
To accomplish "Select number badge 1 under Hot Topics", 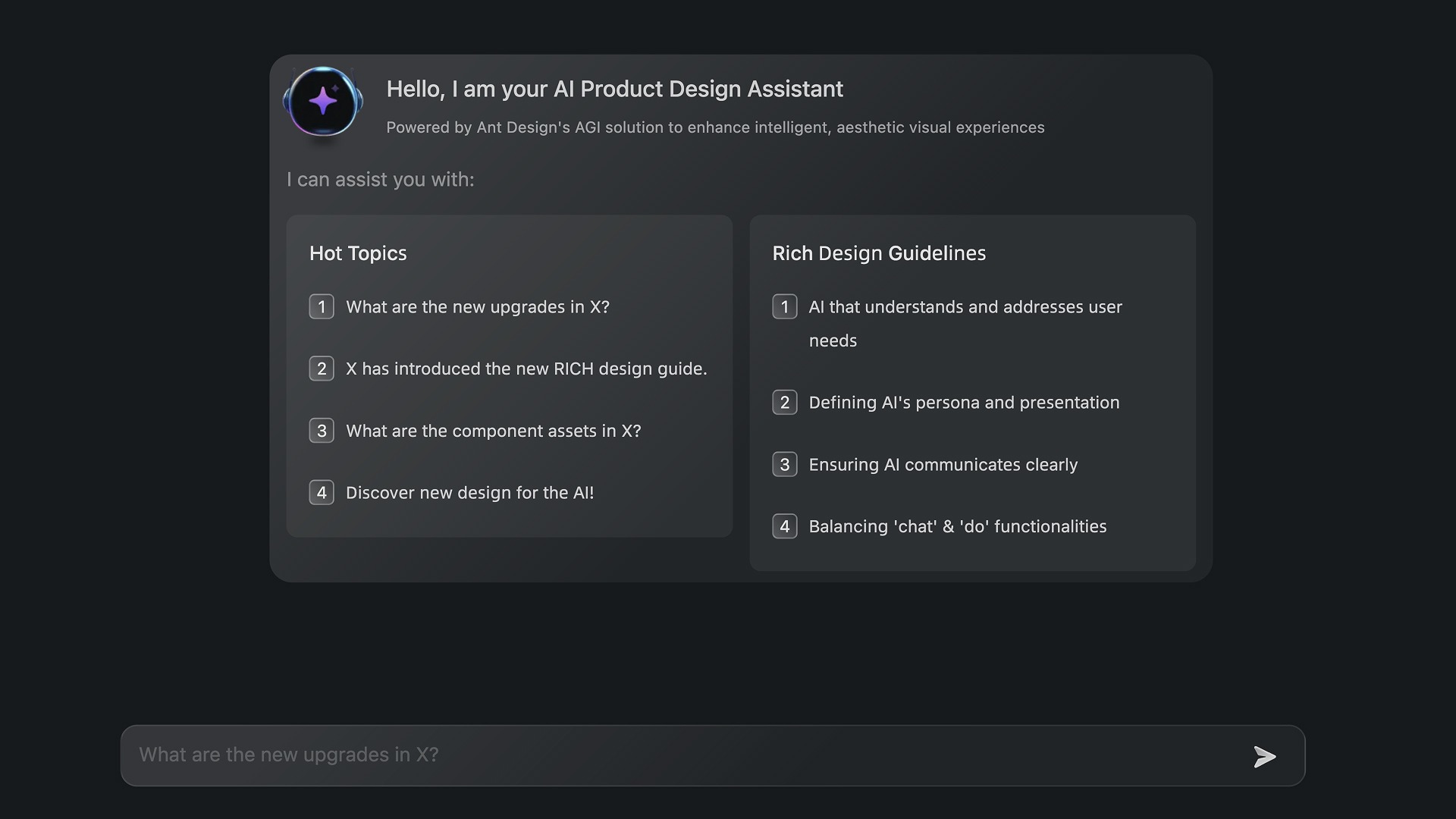I will point(322,306).
